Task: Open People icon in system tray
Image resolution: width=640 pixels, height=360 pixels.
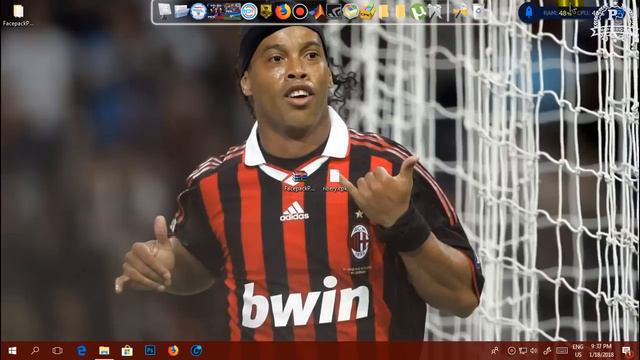Action: coord(495,351)
